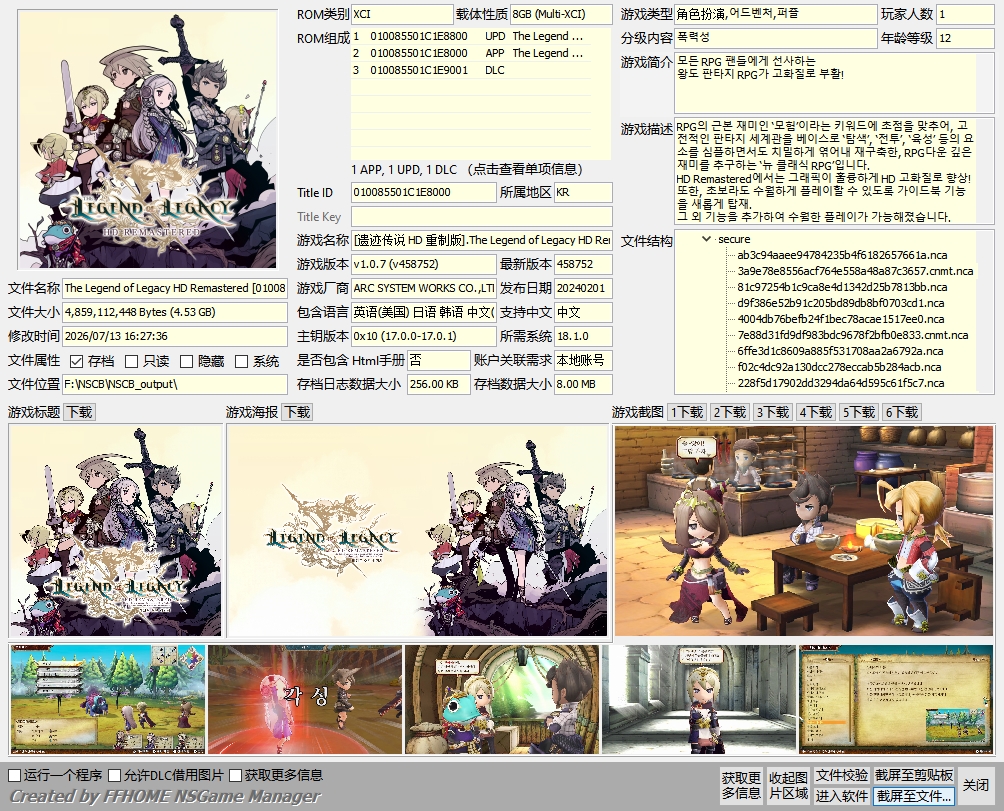This screenshot has height=811, width=1004.
Task: Toggle the 系统 system checkbox
Action: tap(241, 361)
